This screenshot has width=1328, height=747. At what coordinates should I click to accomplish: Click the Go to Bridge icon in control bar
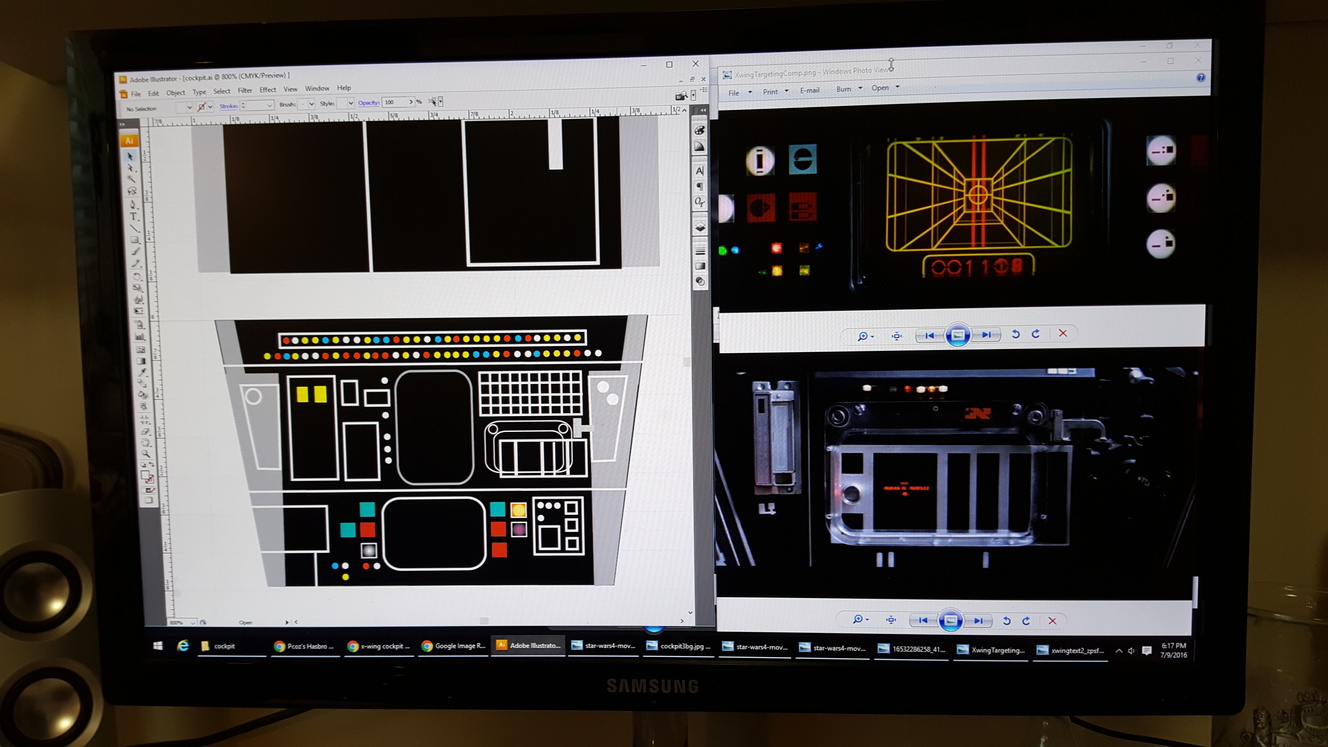point(680,96)
